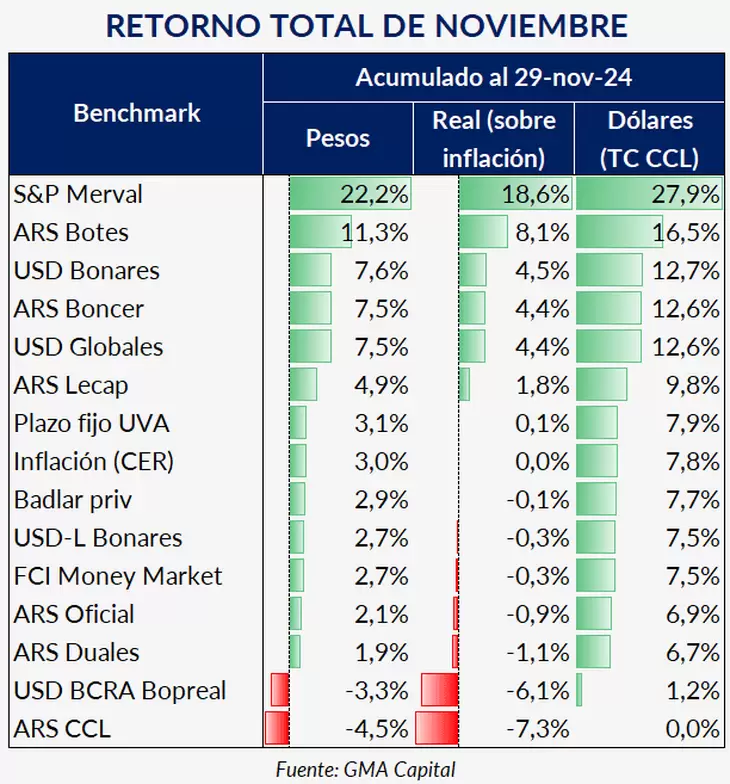This screenshot has width=730, height=784.
Task: Select the Plazo fijo UVA row label
Action: 92,424
